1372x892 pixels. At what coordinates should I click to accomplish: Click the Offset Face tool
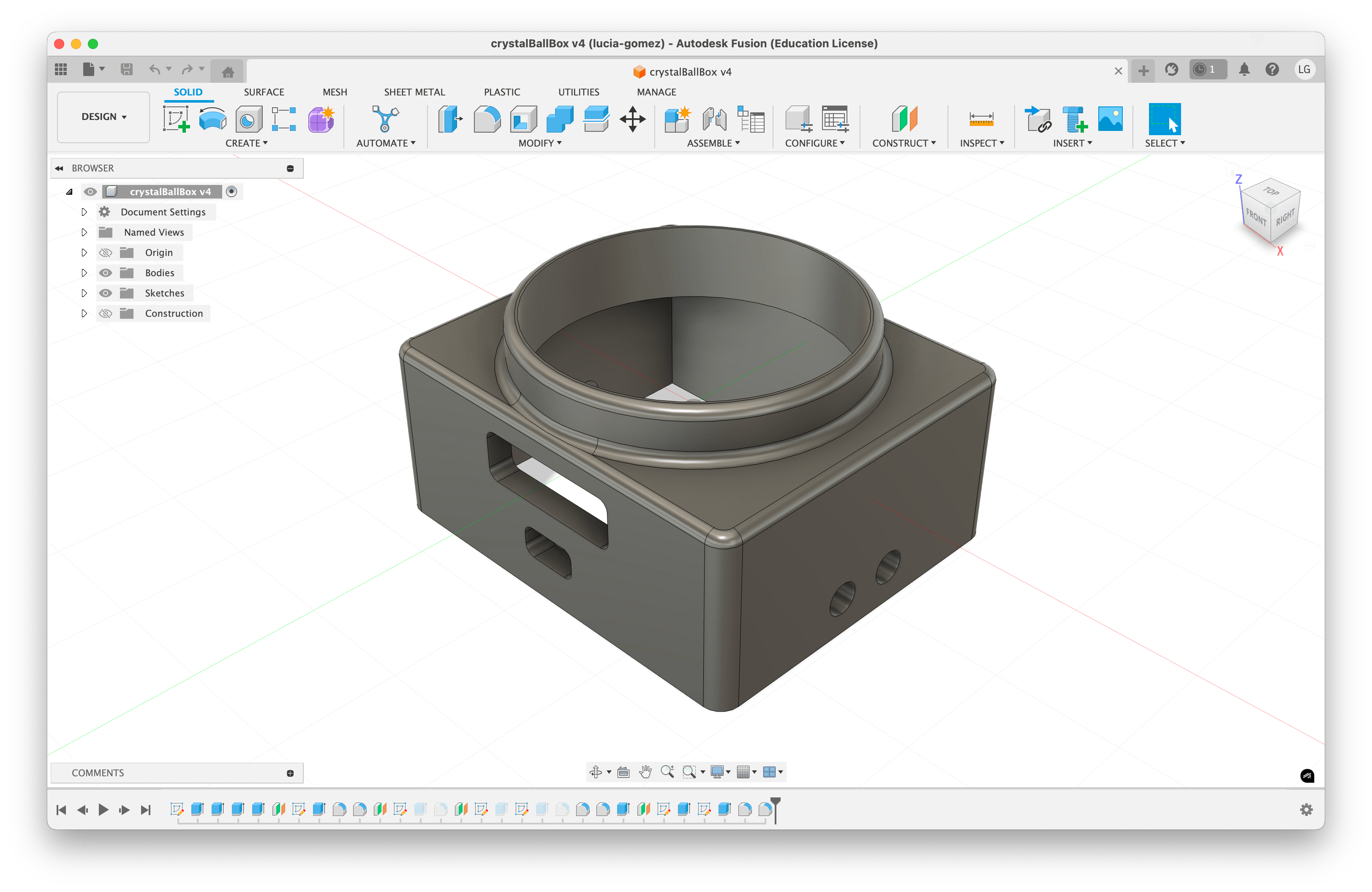[x=596, y=119]
